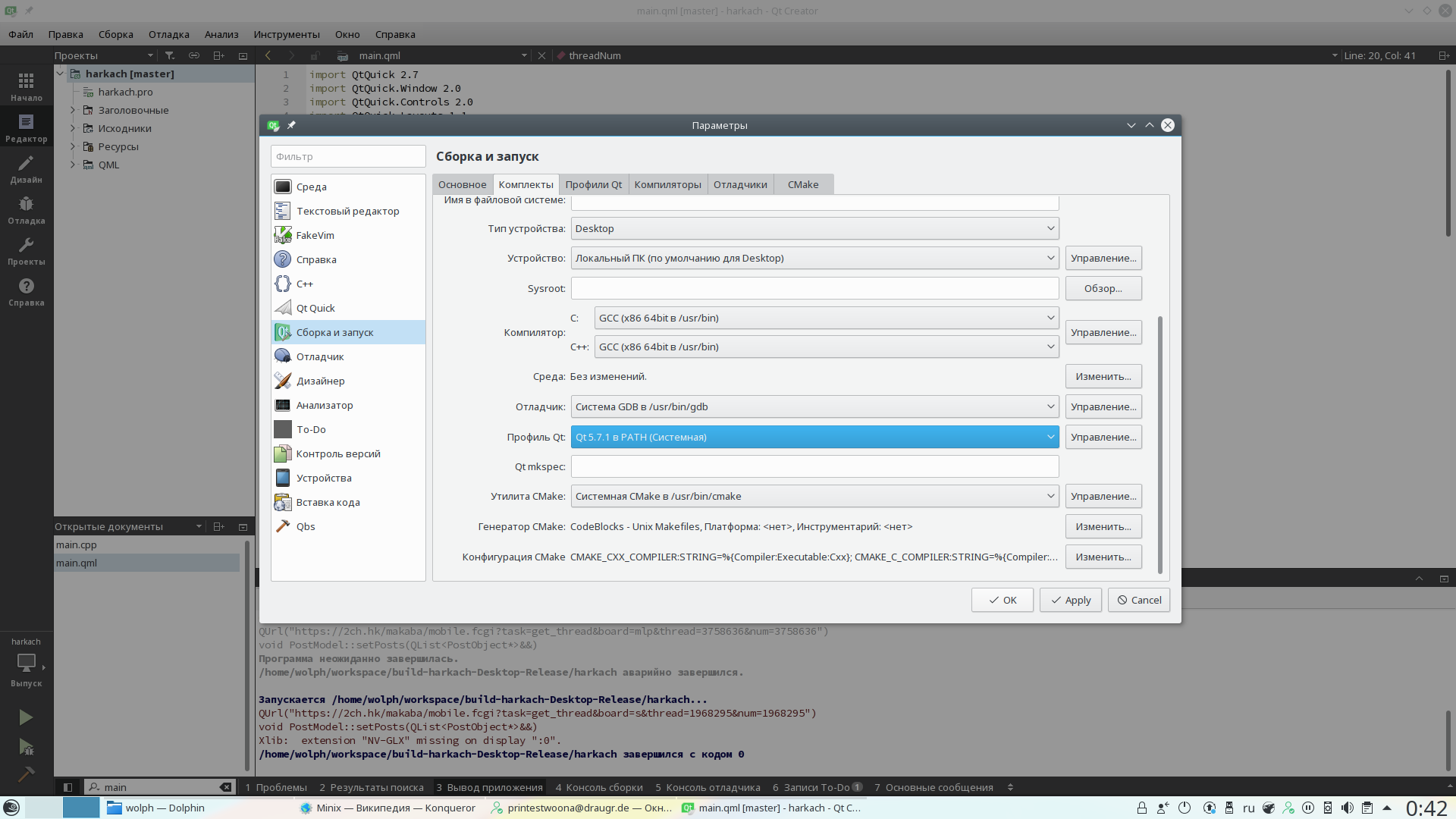Open Анализатор settings category
Viewport: 1456px width, 819px height.
[x=348, y=405]
